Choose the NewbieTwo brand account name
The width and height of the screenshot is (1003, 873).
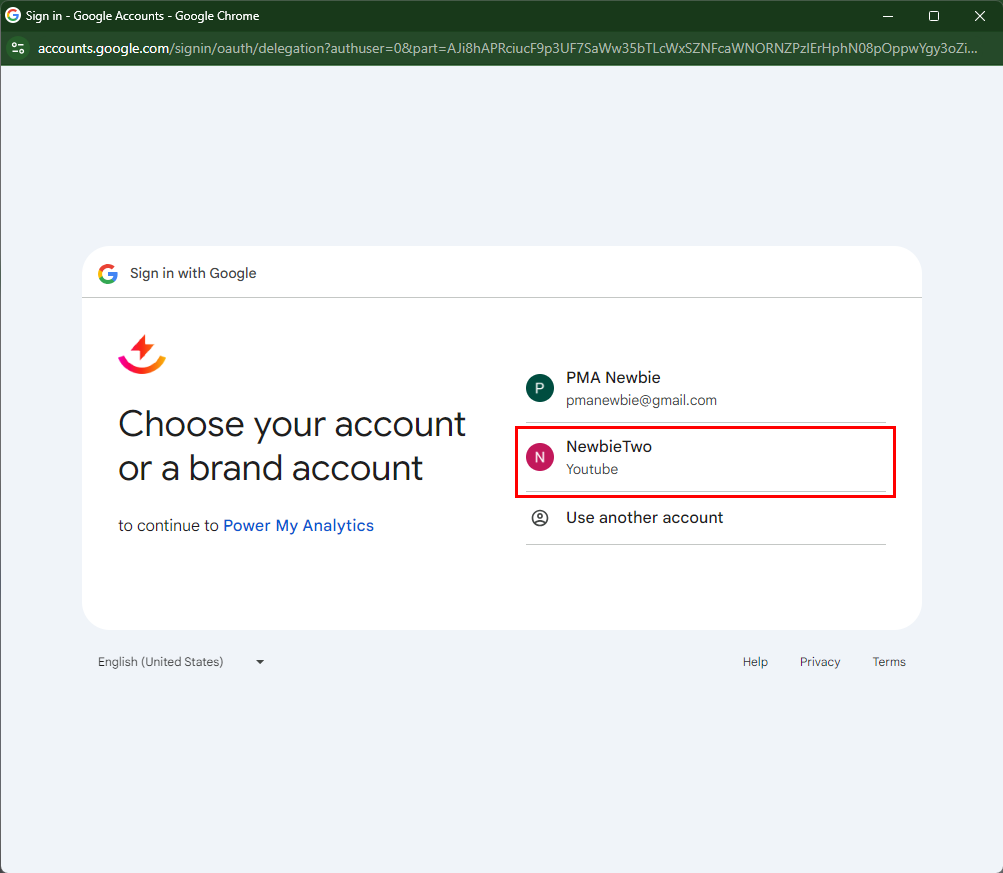point(608,447)
